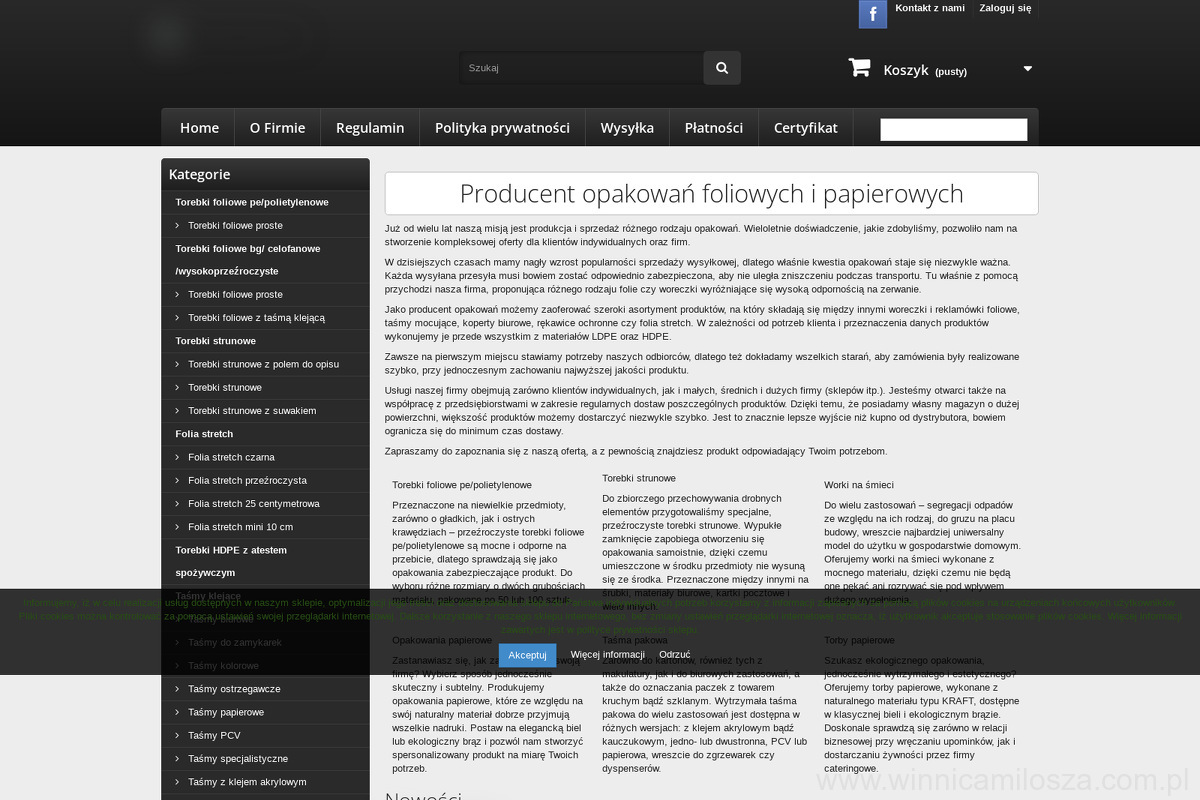Open the Certyfikat menu tab
The width and height of the screenshot is (1200, 800).
tap(805, 128)
